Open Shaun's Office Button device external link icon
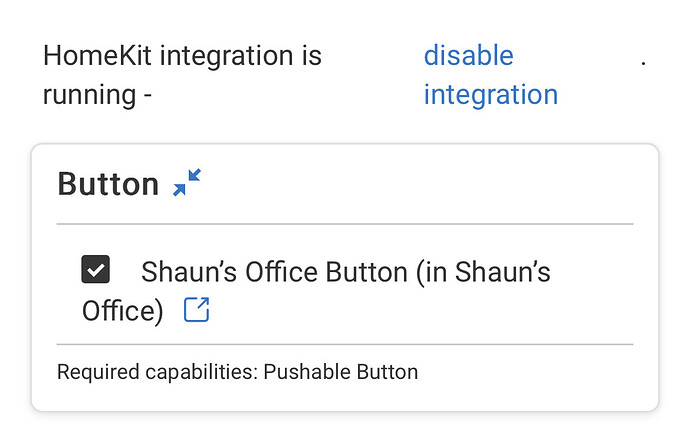 pos(196,310)
